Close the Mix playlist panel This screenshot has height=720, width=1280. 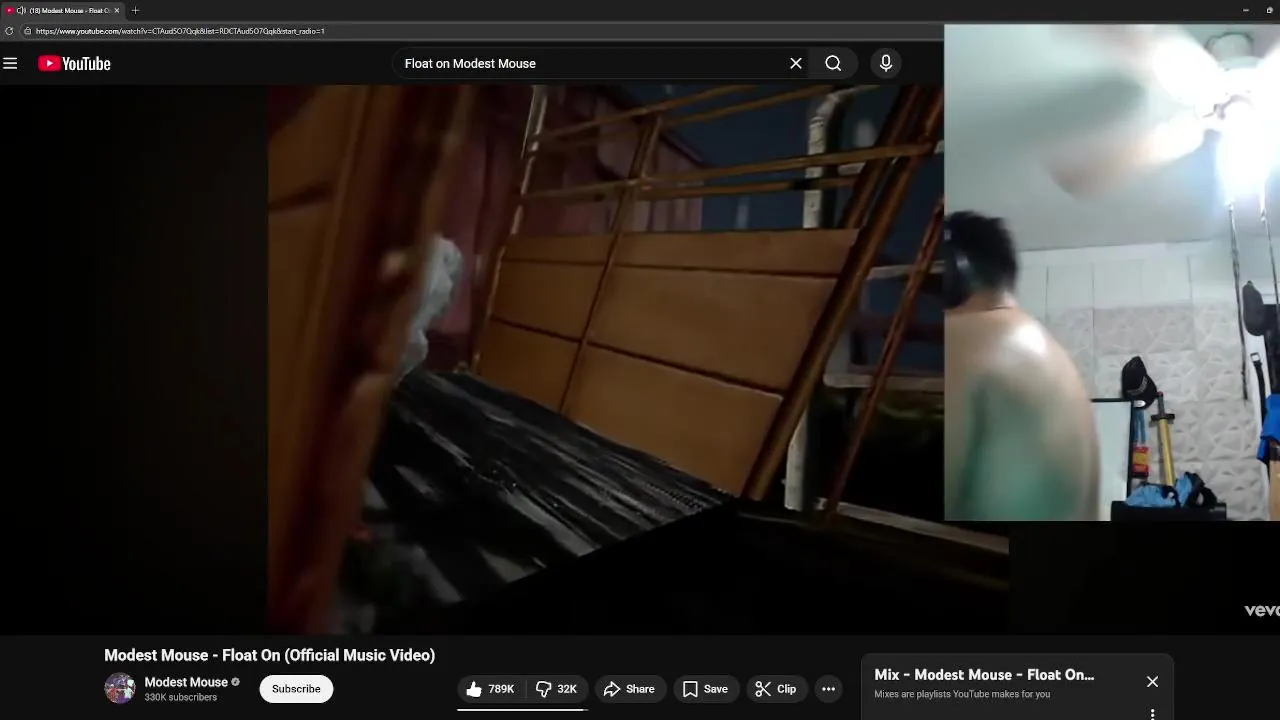[1152, 682]
